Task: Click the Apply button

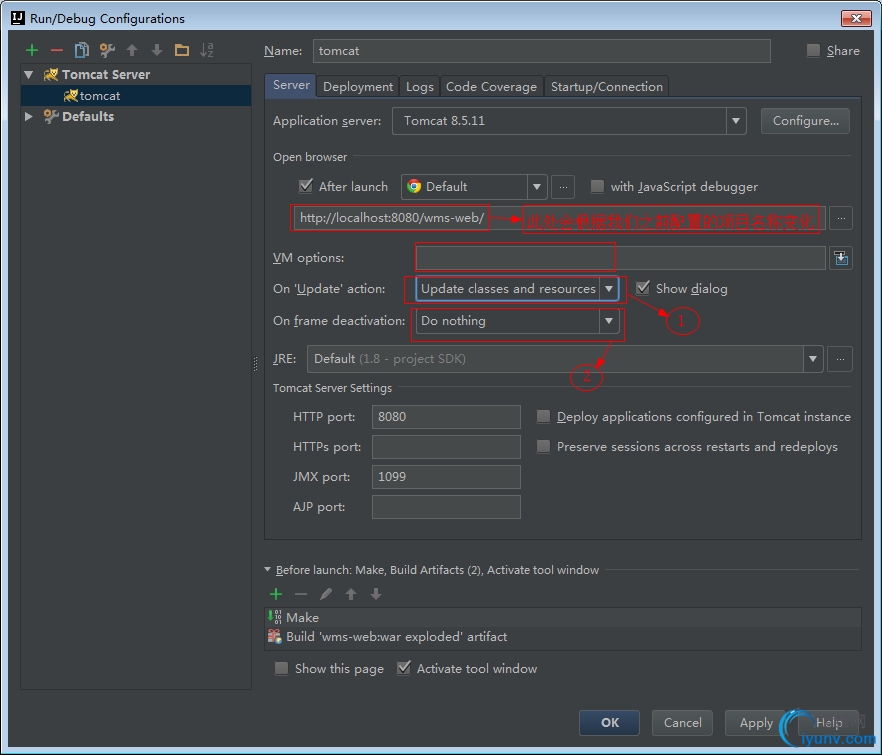Action: pos(755,722)
